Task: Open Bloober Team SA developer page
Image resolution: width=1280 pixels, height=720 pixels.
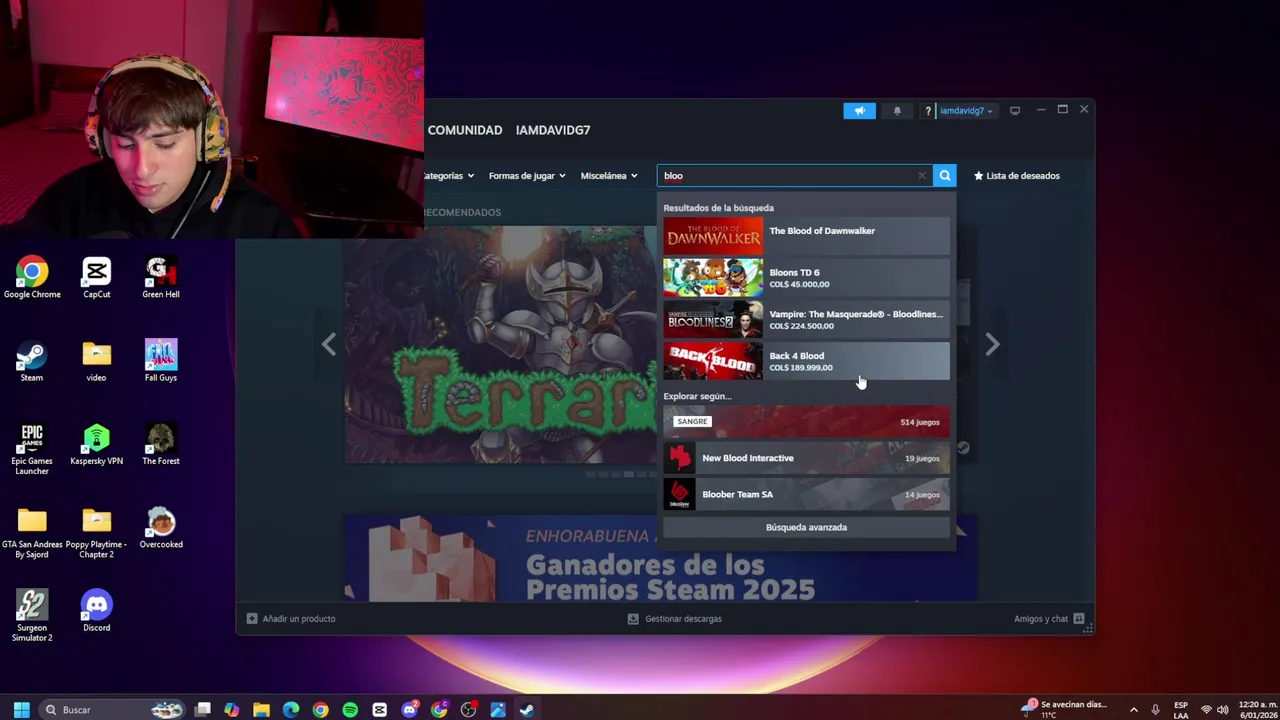Action: 806,494
